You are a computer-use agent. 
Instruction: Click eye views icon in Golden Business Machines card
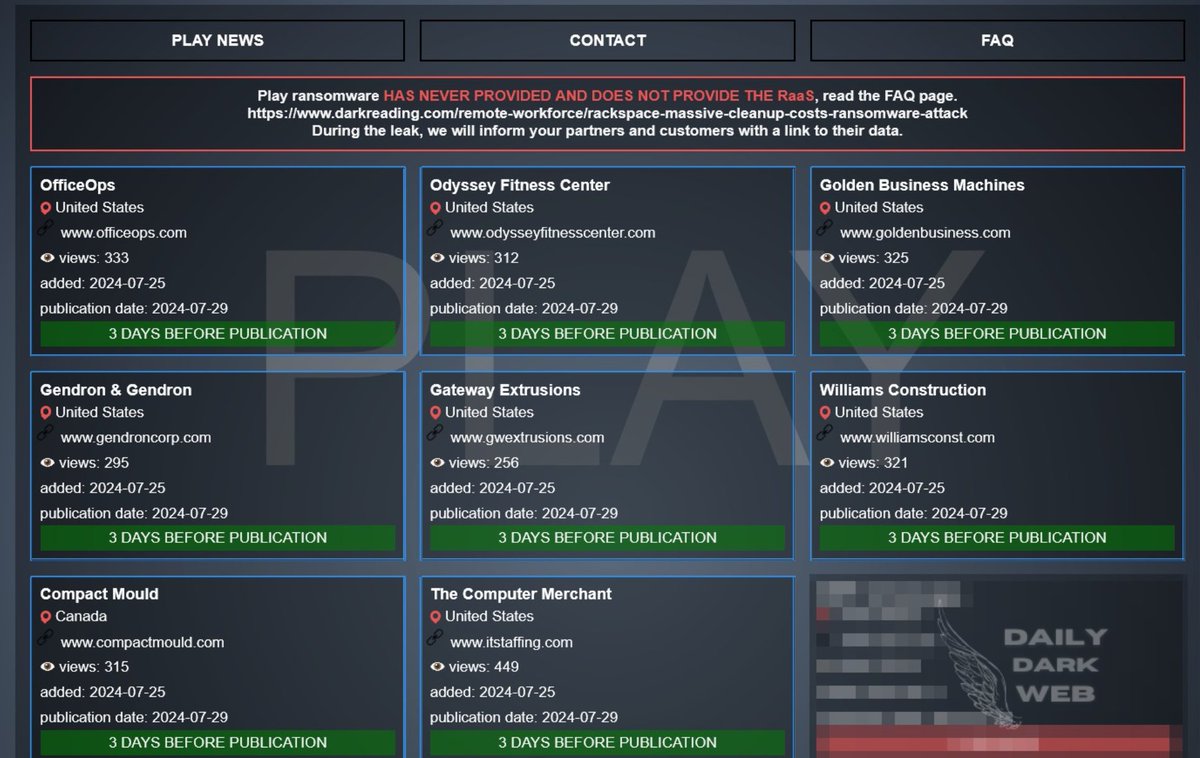click(827, 258)
